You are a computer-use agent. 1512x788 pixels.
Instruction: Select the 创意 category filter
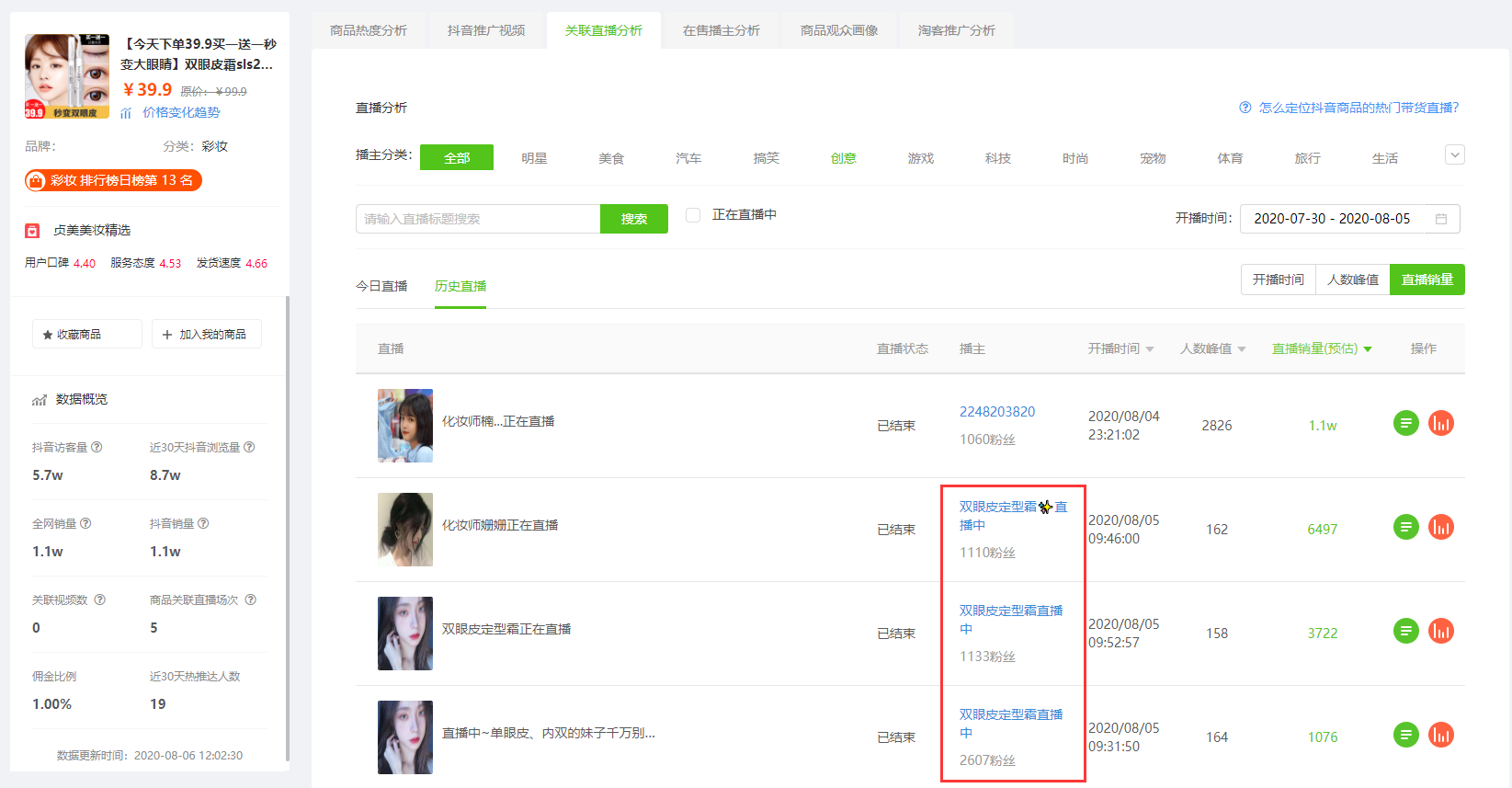(843, 158)
